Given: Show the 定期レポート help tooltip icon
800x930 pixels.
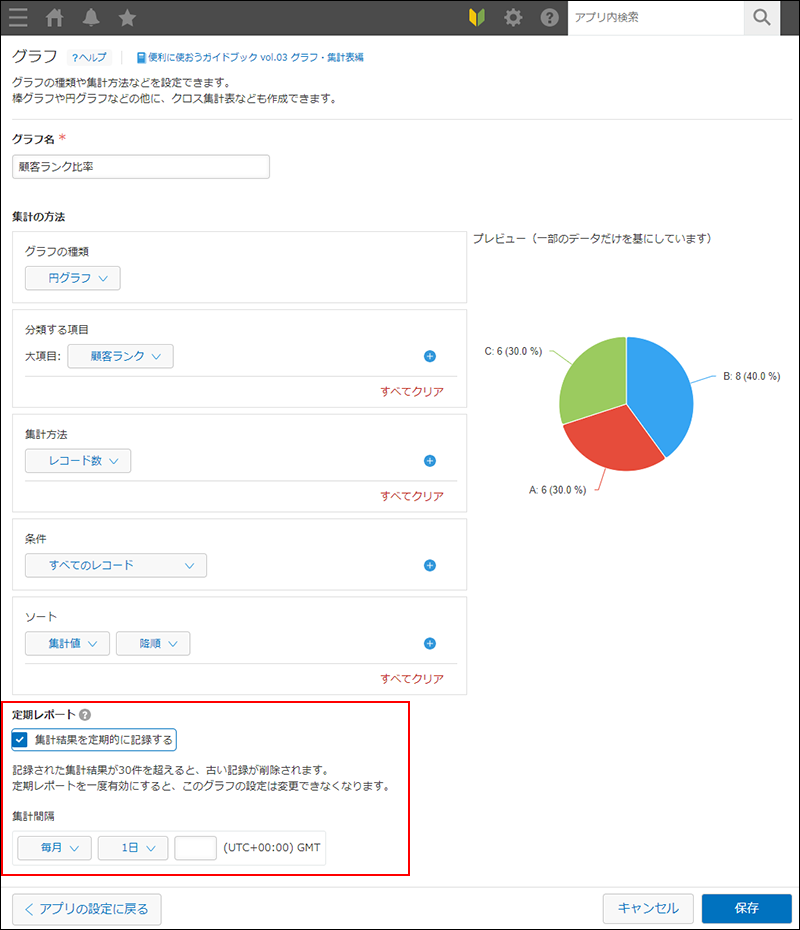Looking at the screenshot, I should click(x=85, y=715).
